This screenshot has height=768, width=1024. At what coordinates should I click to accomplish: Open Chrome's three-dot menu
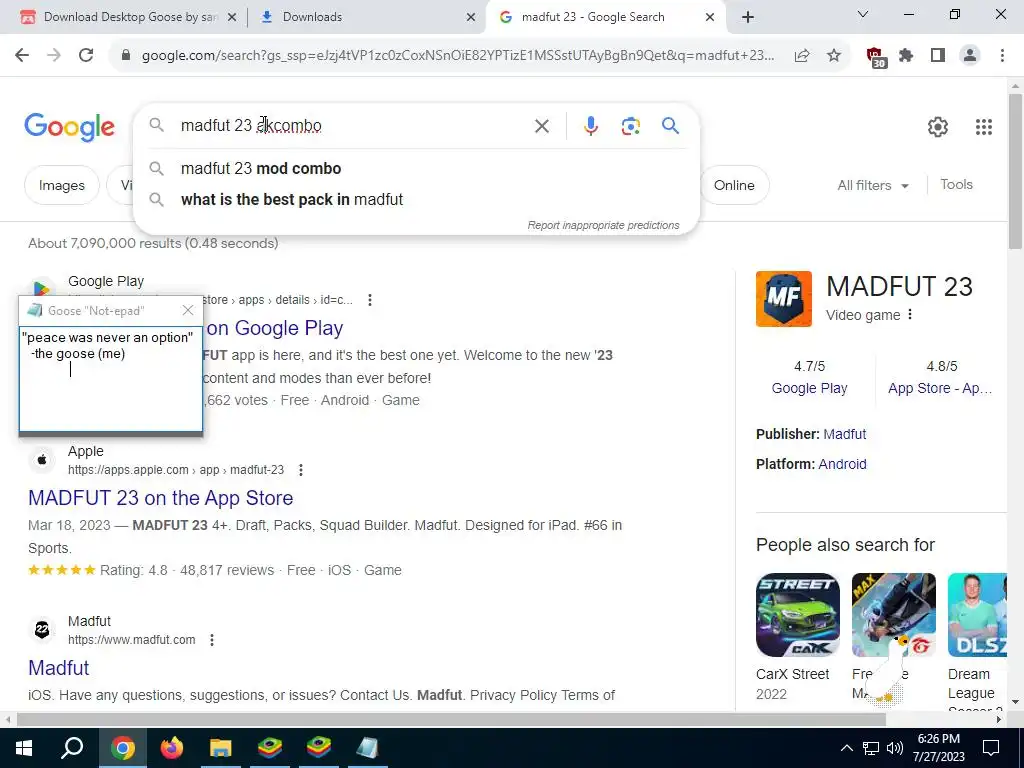(1002, 56)
